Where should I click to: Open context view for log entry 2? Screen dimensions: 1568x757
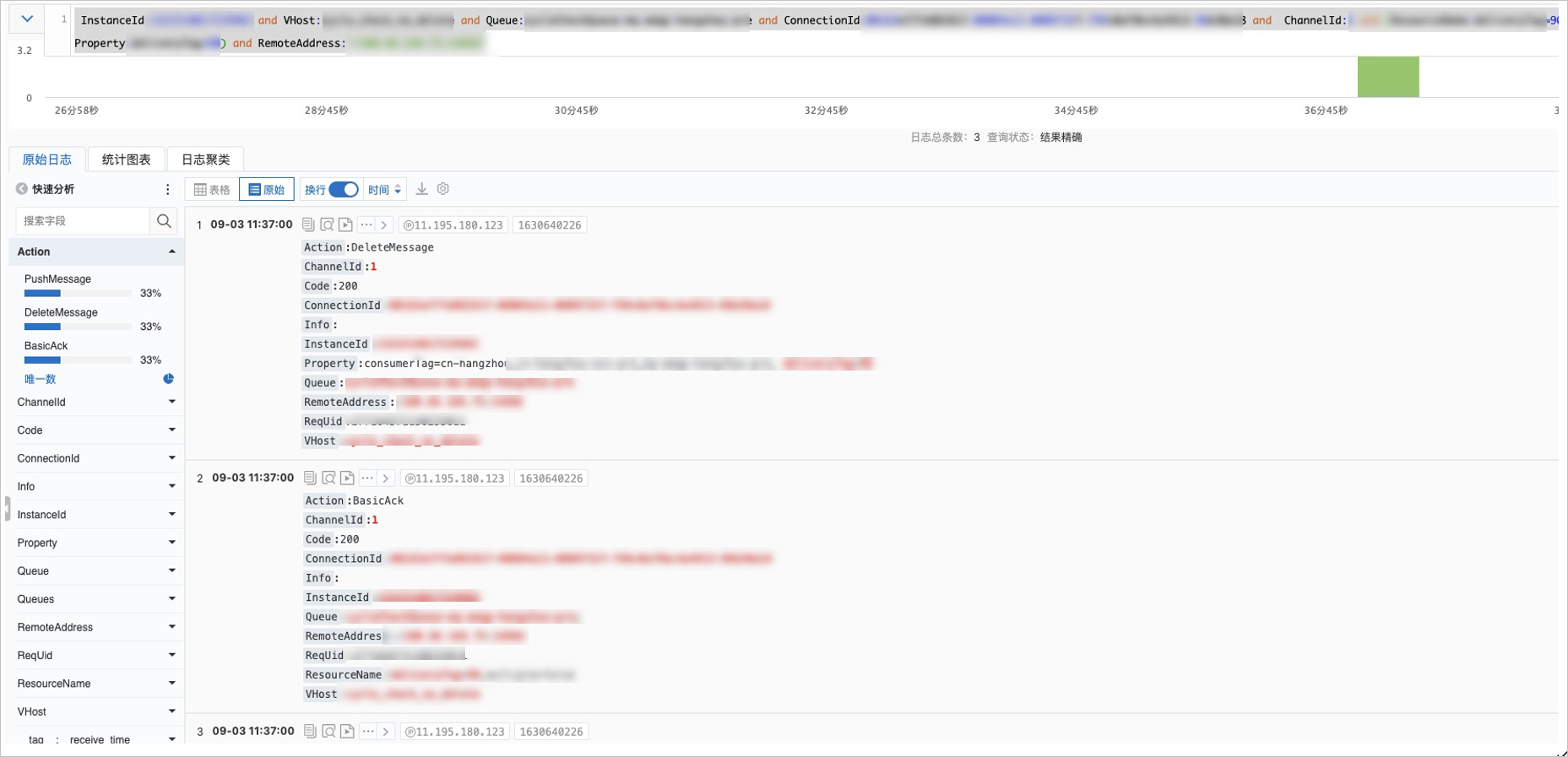pos(329,478)
